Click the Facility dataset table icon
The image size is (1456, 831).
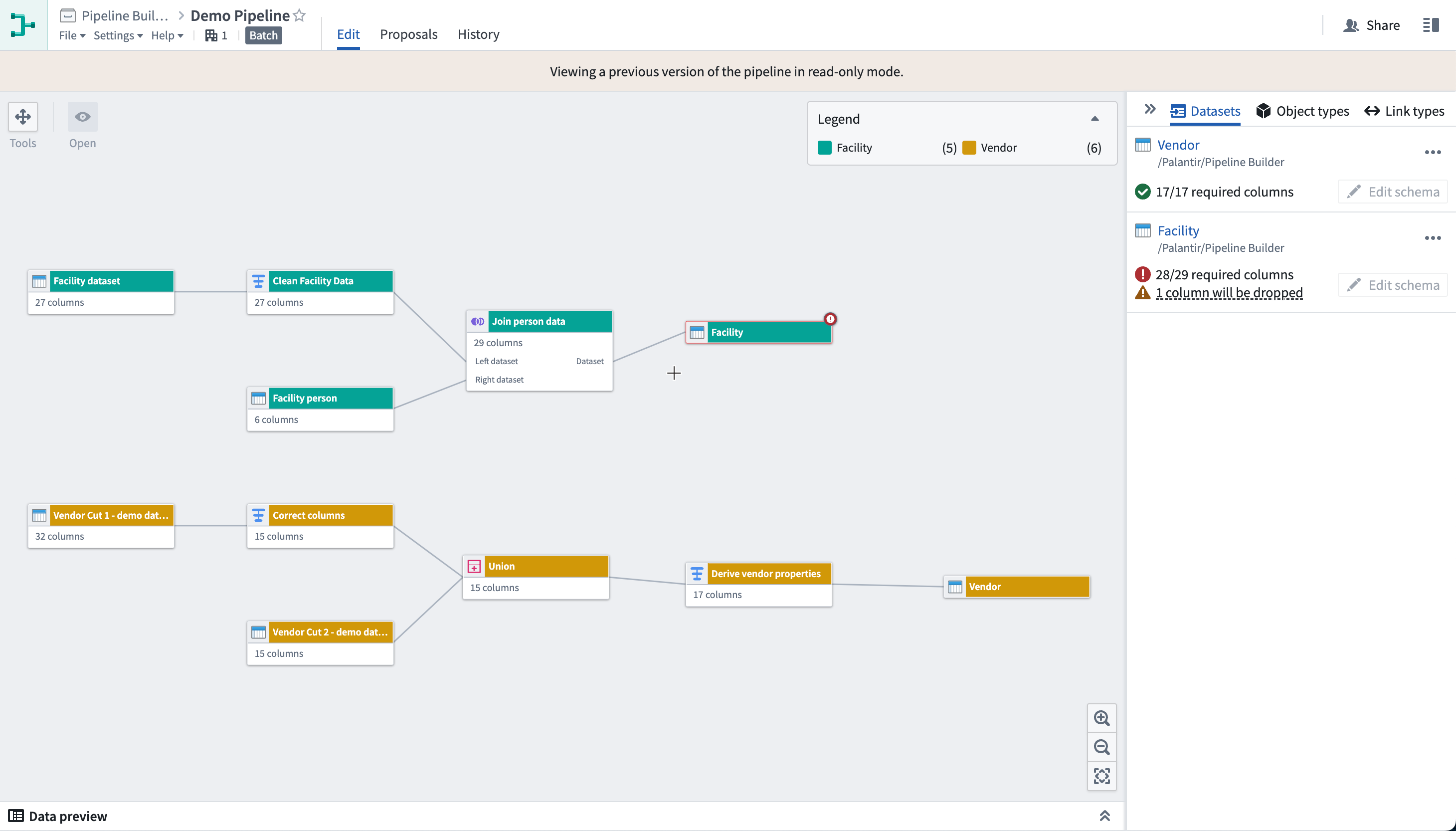click(39, 281)
